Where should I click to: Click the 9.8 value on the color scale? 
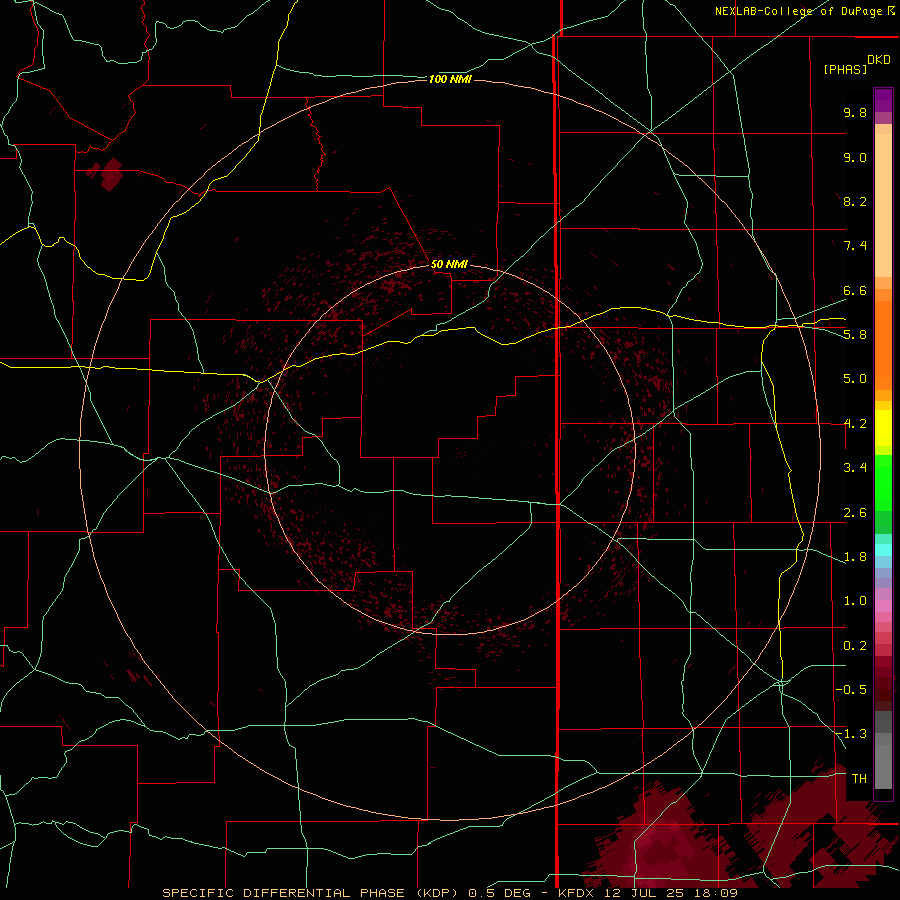click(855, 112)
